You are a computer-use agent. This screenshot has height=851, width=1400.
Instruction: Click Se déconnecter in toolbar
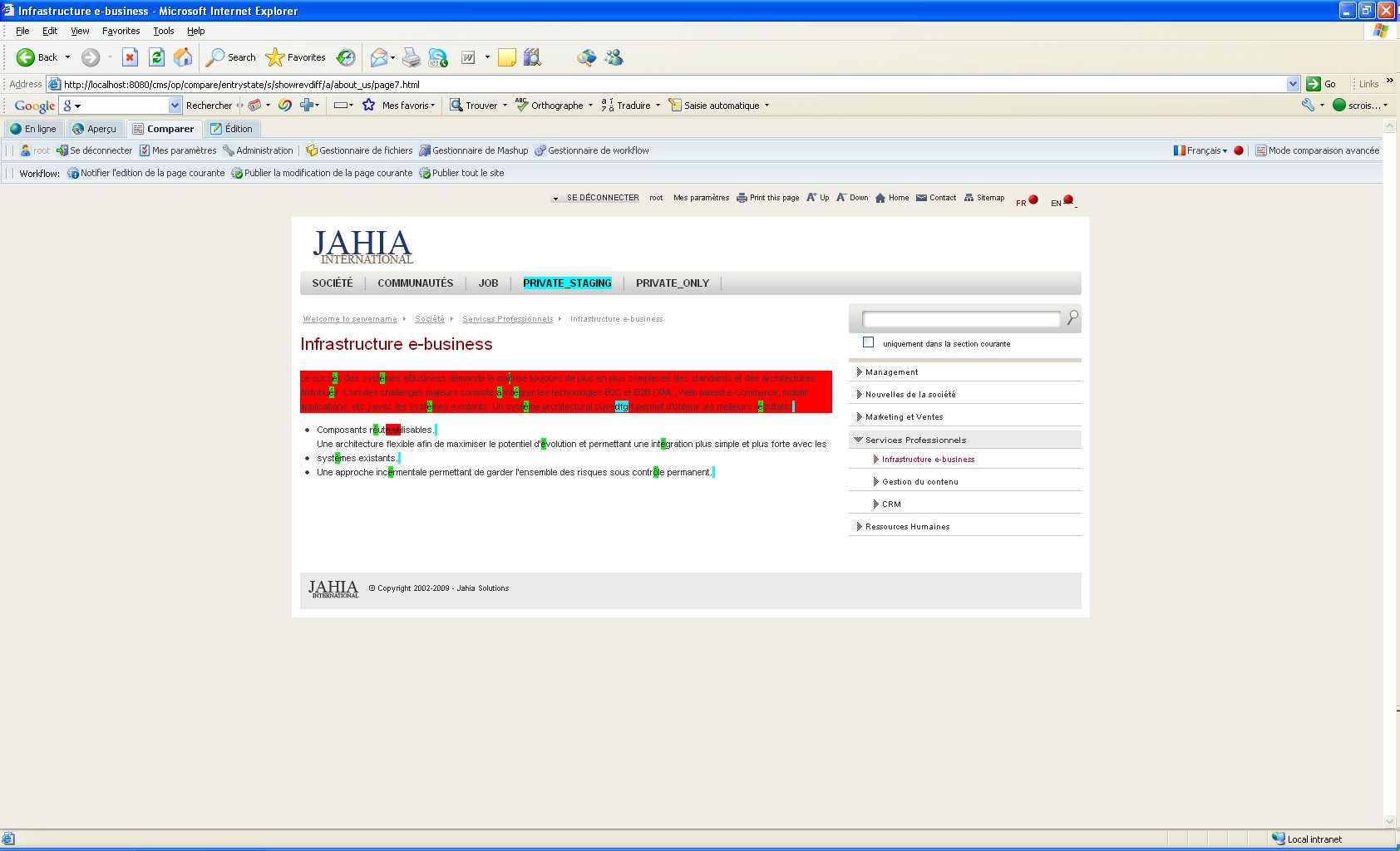pos(95,150)
